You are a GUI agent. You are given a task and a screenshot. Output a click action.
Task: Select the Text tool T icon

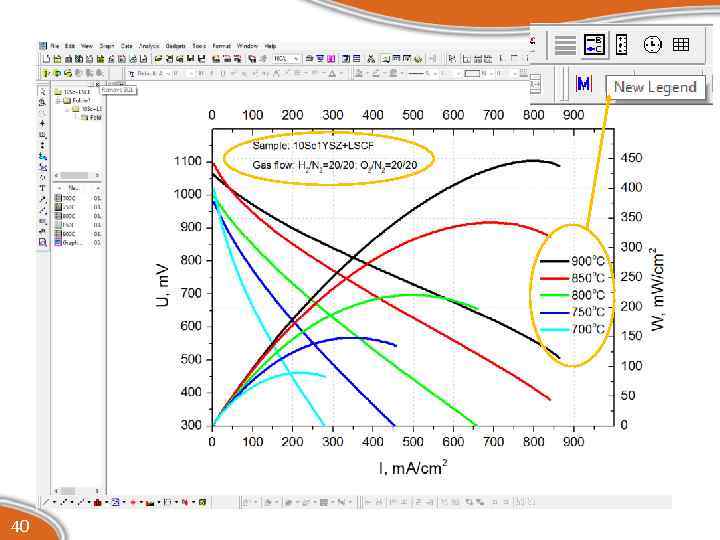pos(42,188)
